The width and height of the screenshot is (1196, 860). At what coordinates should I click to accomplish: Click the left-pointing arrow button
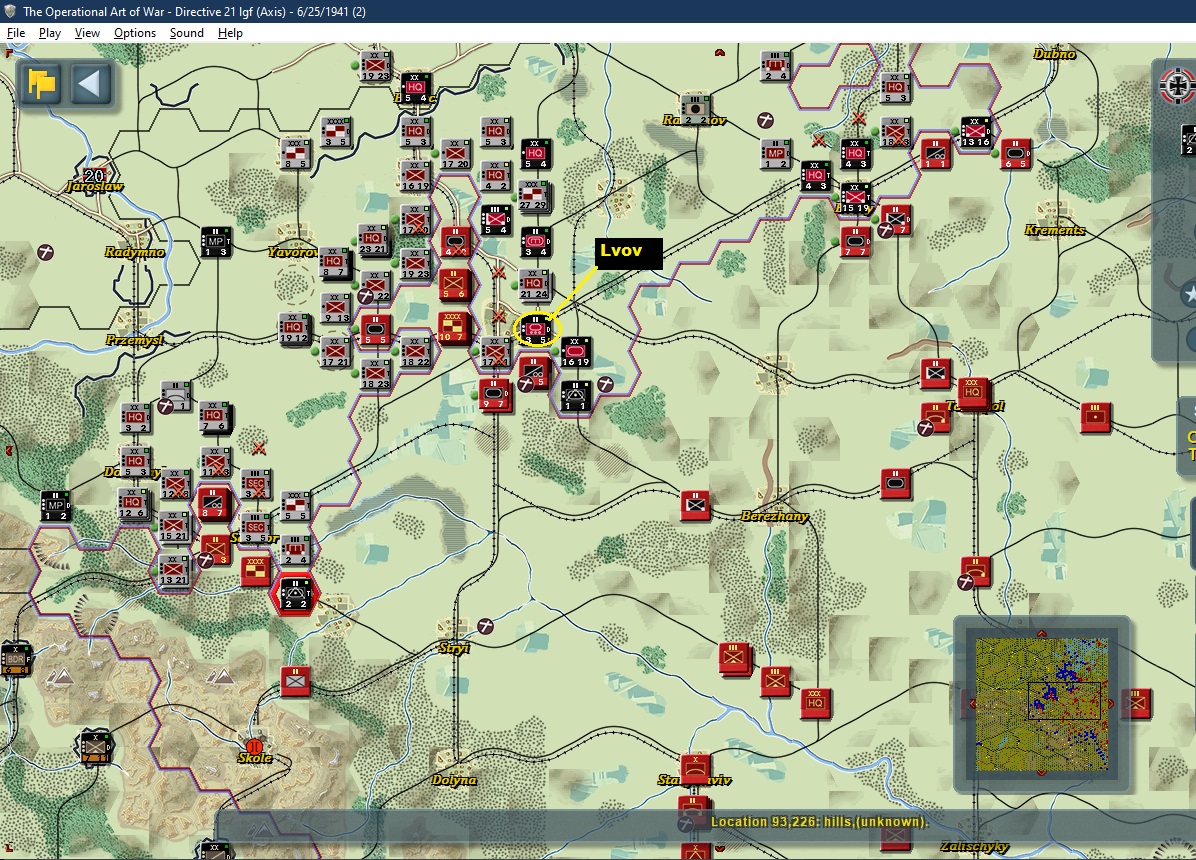point(90,83)
